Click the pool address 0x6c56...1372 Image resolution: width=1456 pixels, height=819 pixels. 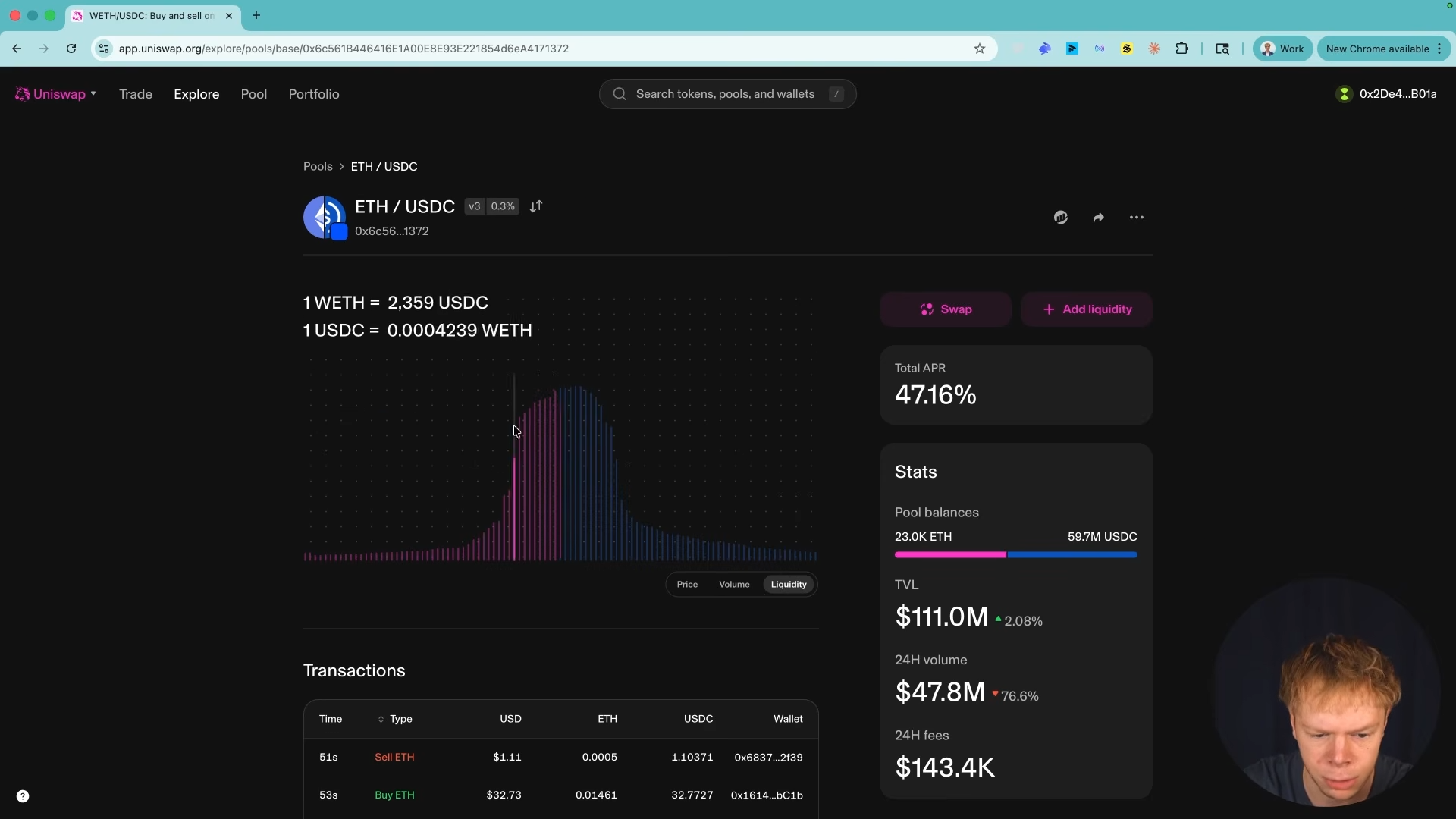392,231
